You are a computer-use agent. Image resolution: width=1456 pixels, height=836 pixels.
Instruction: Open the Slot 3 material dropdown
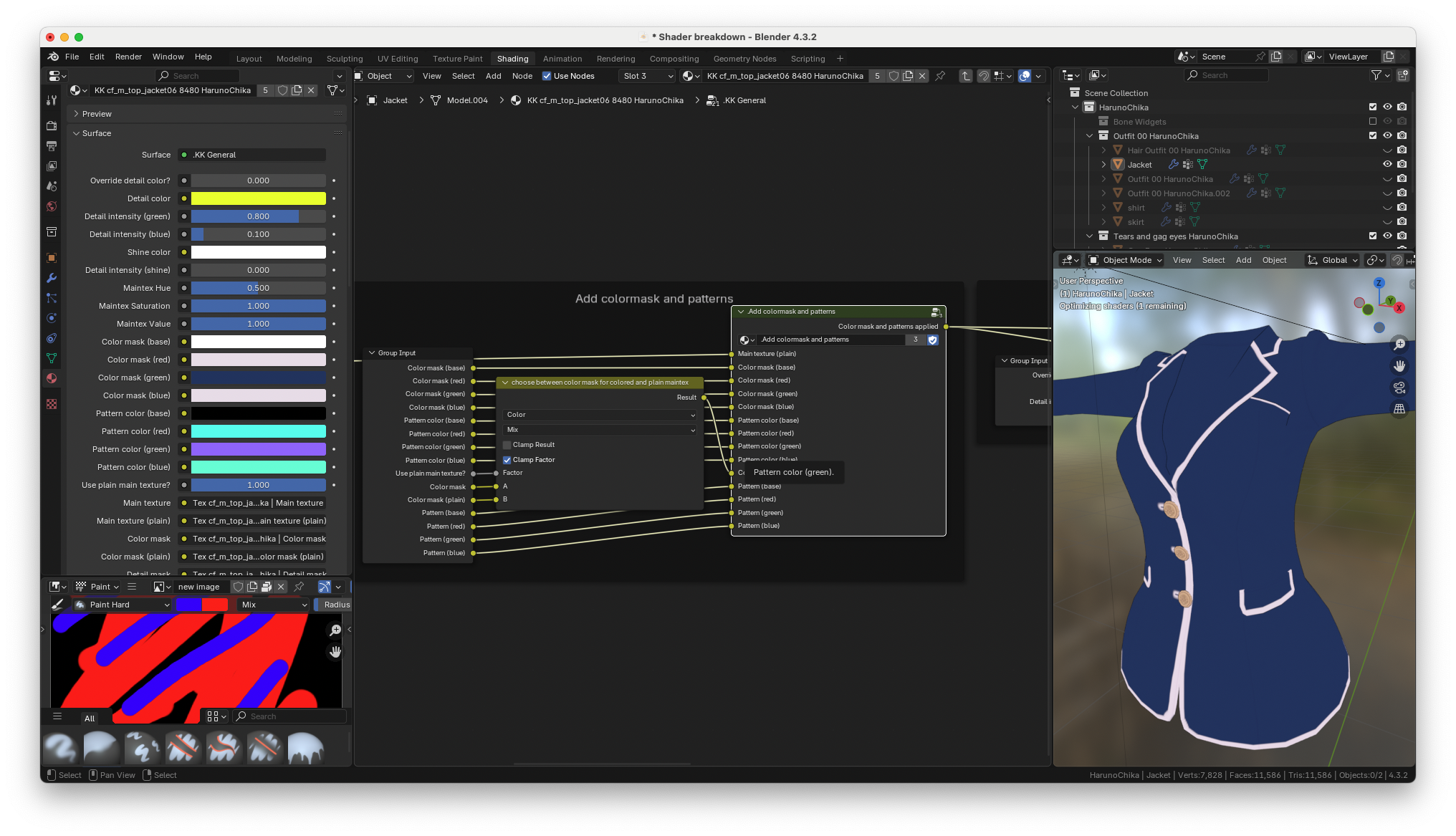click(648, 76)
